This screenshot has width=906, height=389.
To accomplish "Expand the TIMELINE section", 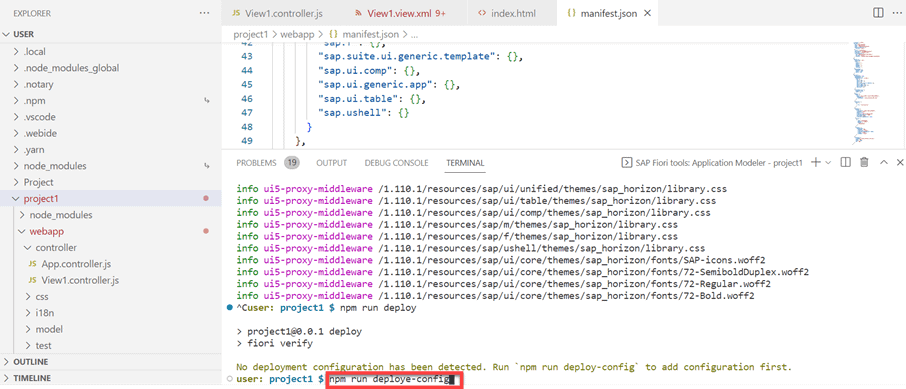I will 110,378.
